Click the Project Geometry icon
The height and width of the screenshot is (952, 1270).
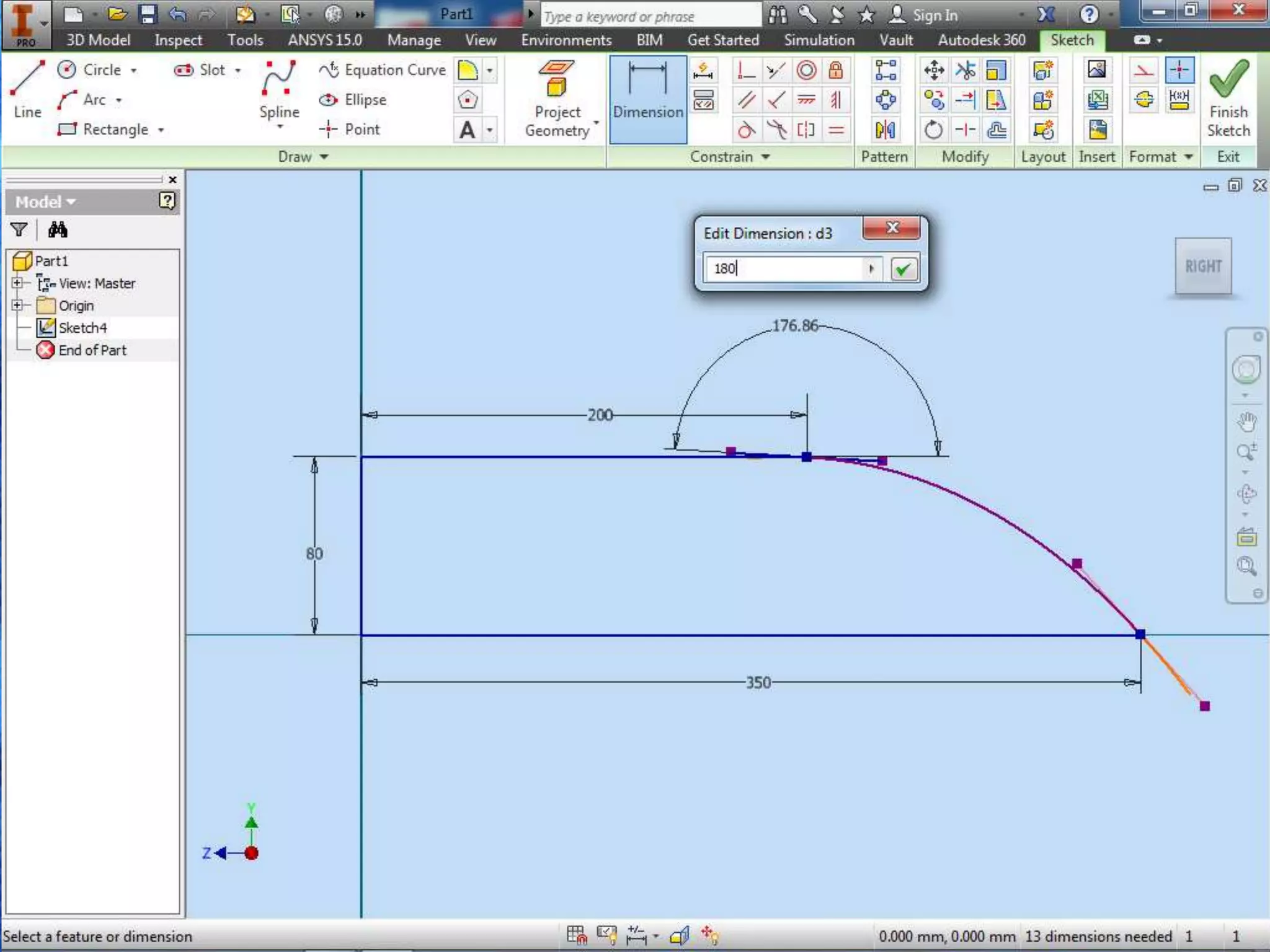[x=557, y=79]
